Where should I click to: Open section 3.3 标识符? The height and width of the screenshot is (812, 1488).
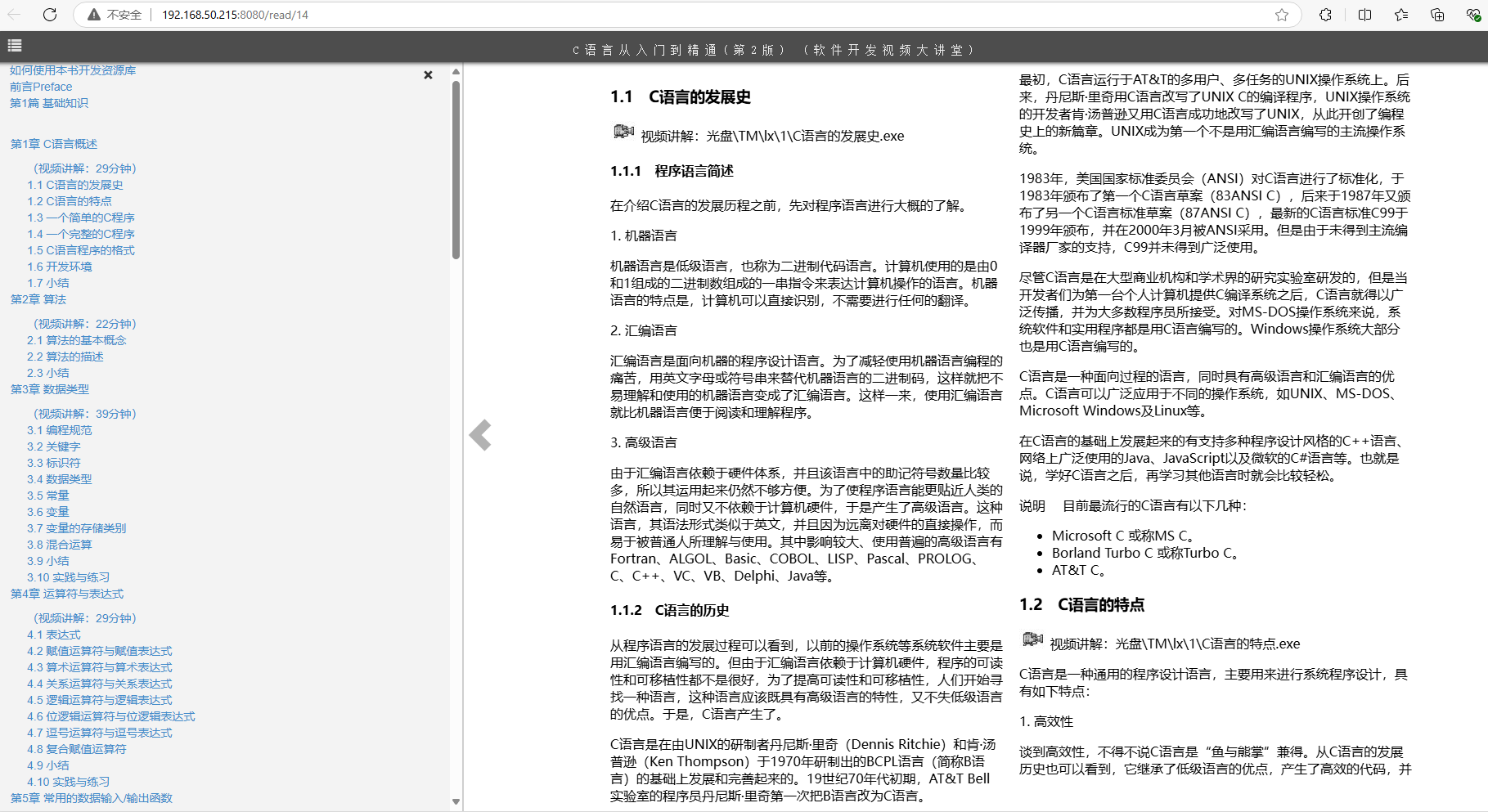[54, 463]
